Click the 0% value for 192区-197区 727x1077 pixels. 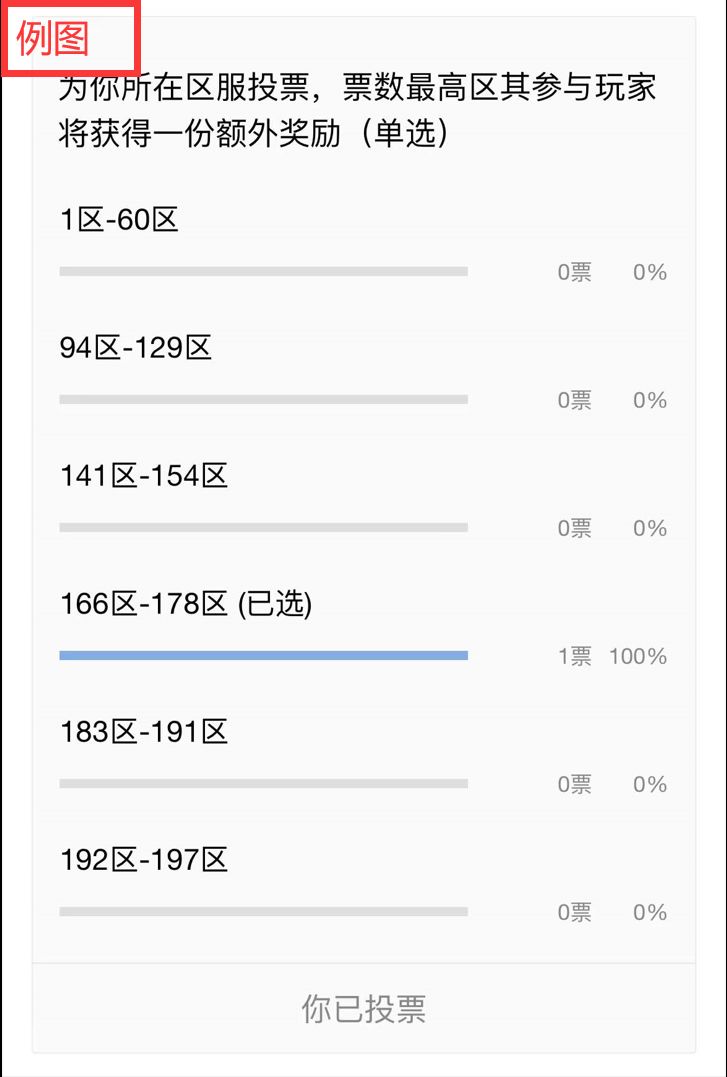(650, 913)
